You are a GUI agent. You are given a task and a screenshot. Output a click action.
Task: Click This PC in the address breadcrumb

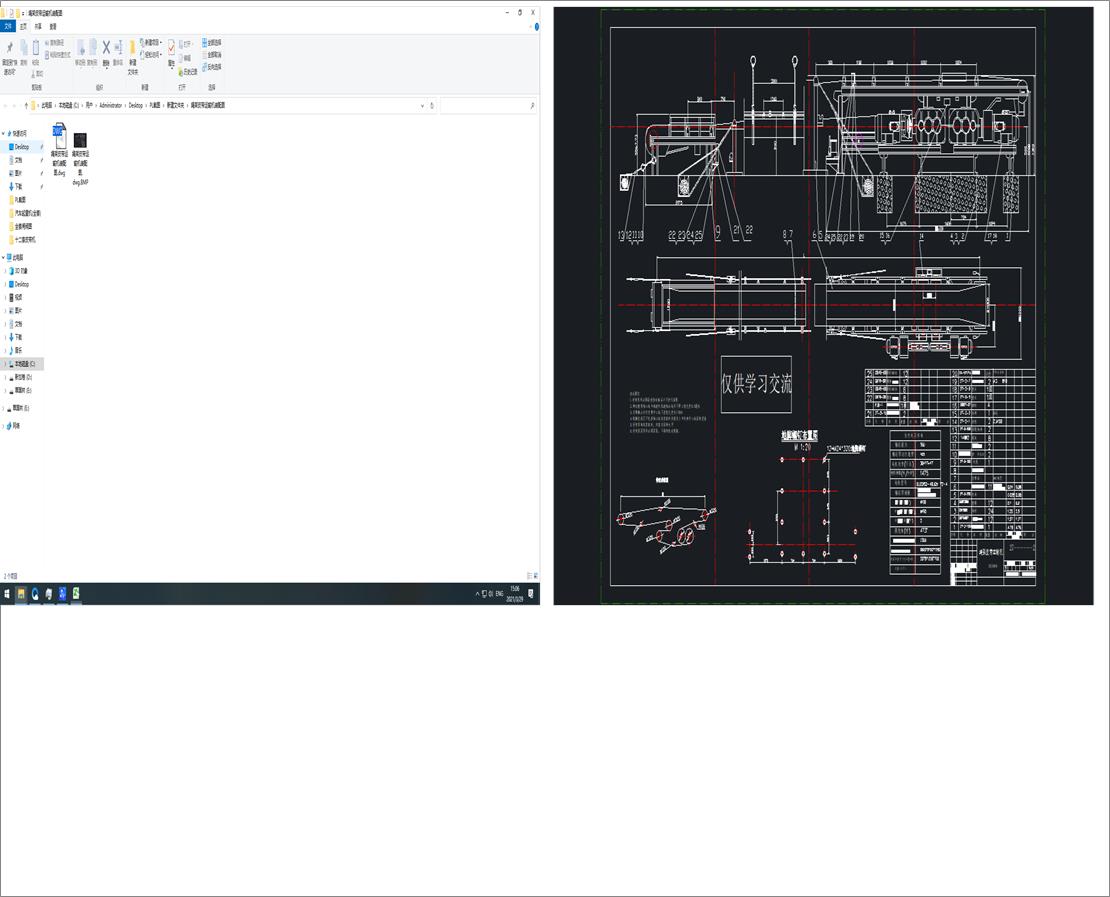coord(47,105)
